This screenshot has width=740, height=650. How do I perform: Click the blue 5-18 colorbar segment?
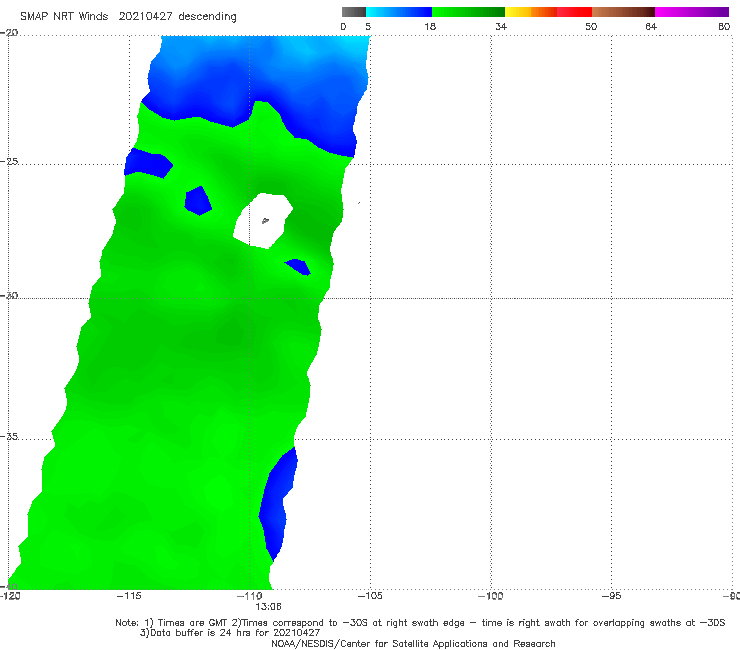[x=399, y=12]
